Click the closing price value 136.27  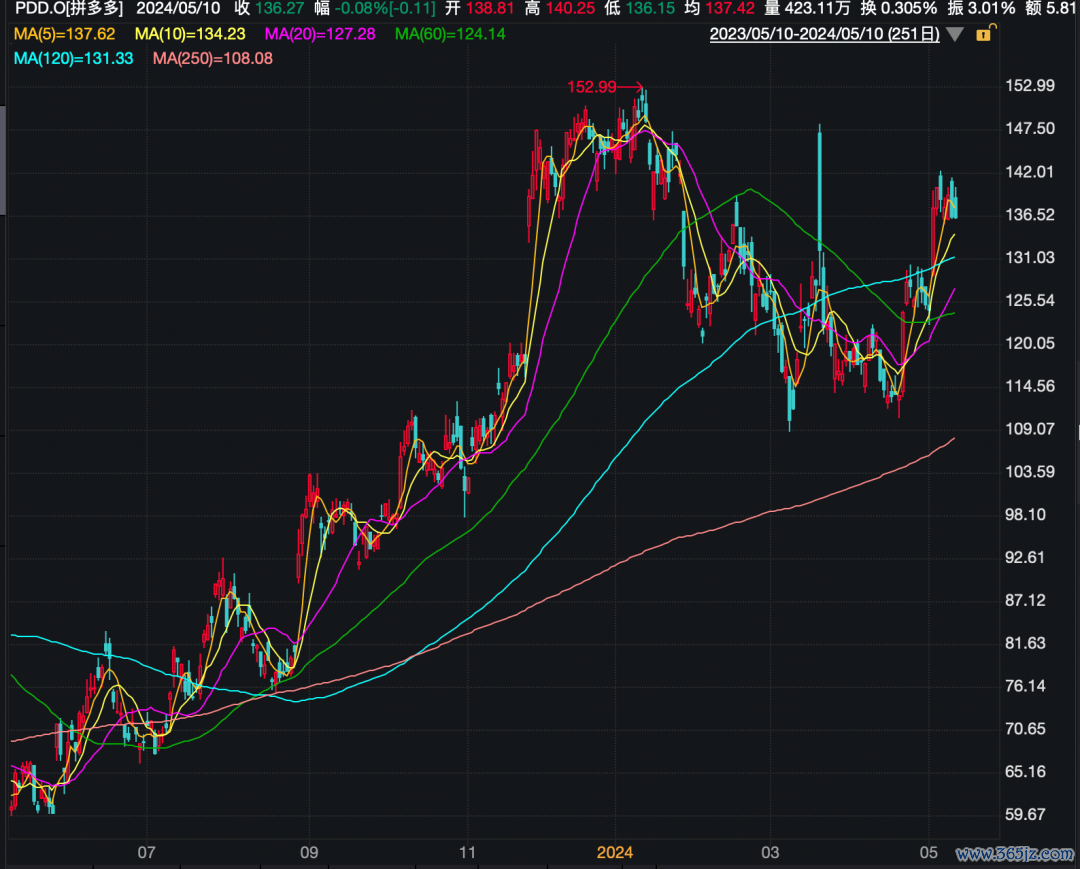(280, 9)
